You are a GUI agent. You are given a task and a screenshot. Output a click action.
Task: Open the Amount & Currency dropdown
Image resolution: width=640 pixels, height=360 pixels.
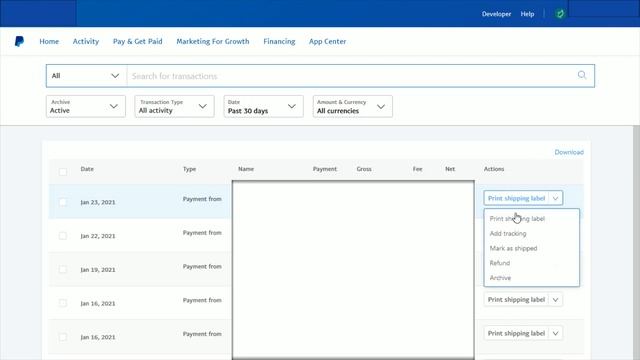click(x=353, y=106)
